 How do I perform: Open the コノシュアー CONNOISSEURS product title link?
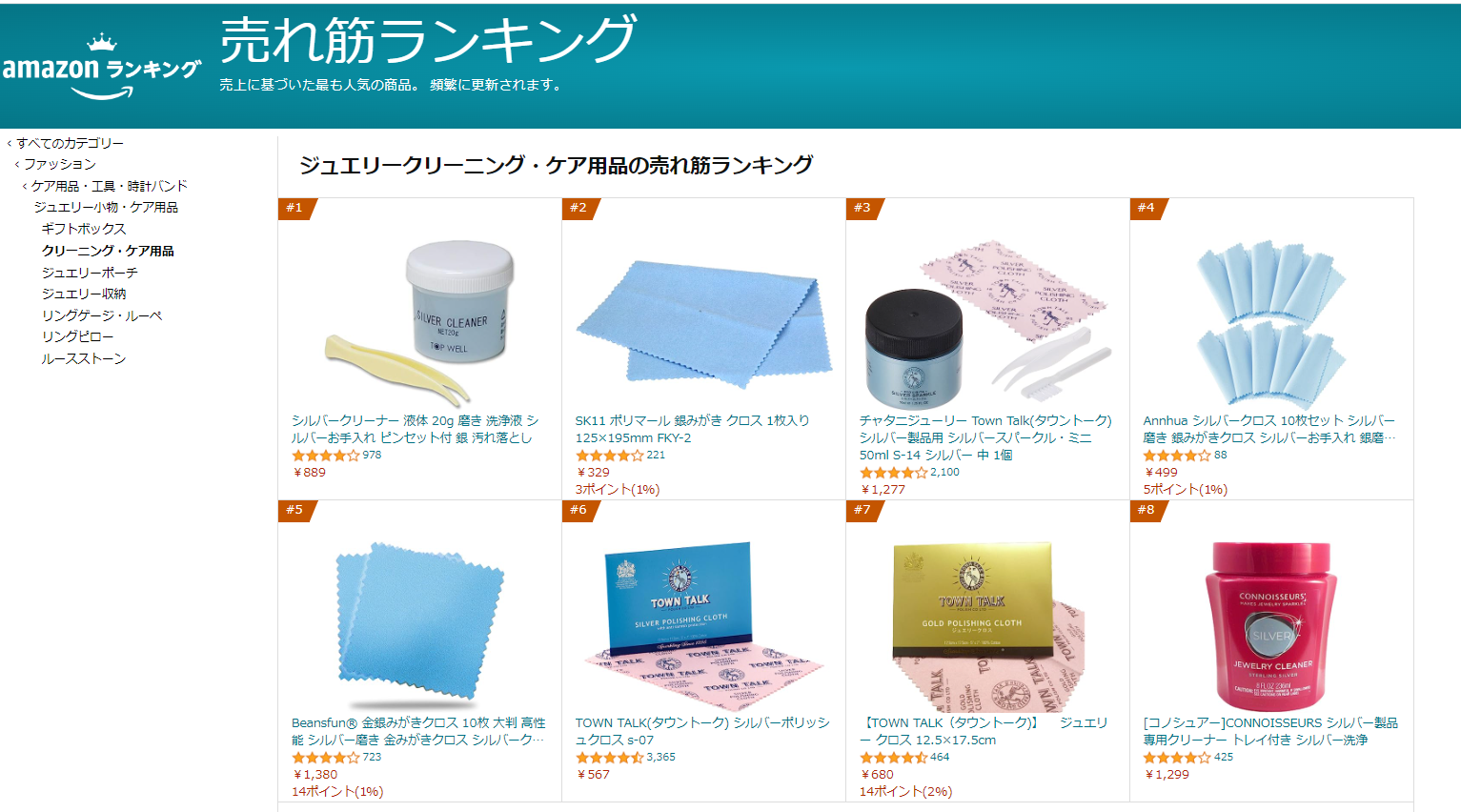pyautogui.click(x=1270, y=731)
